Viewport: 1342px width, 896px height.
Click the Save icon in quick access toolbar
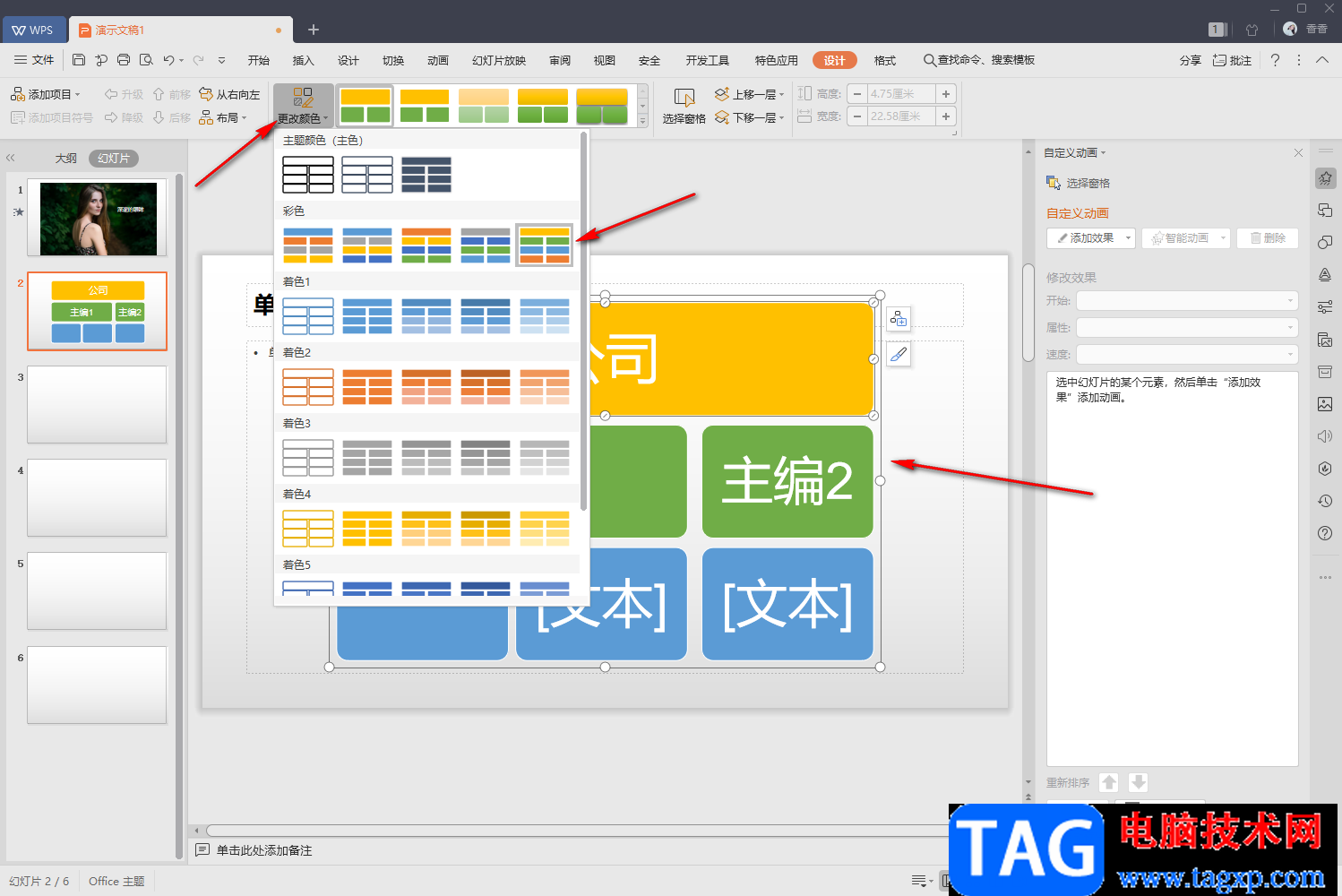(79, 60)
